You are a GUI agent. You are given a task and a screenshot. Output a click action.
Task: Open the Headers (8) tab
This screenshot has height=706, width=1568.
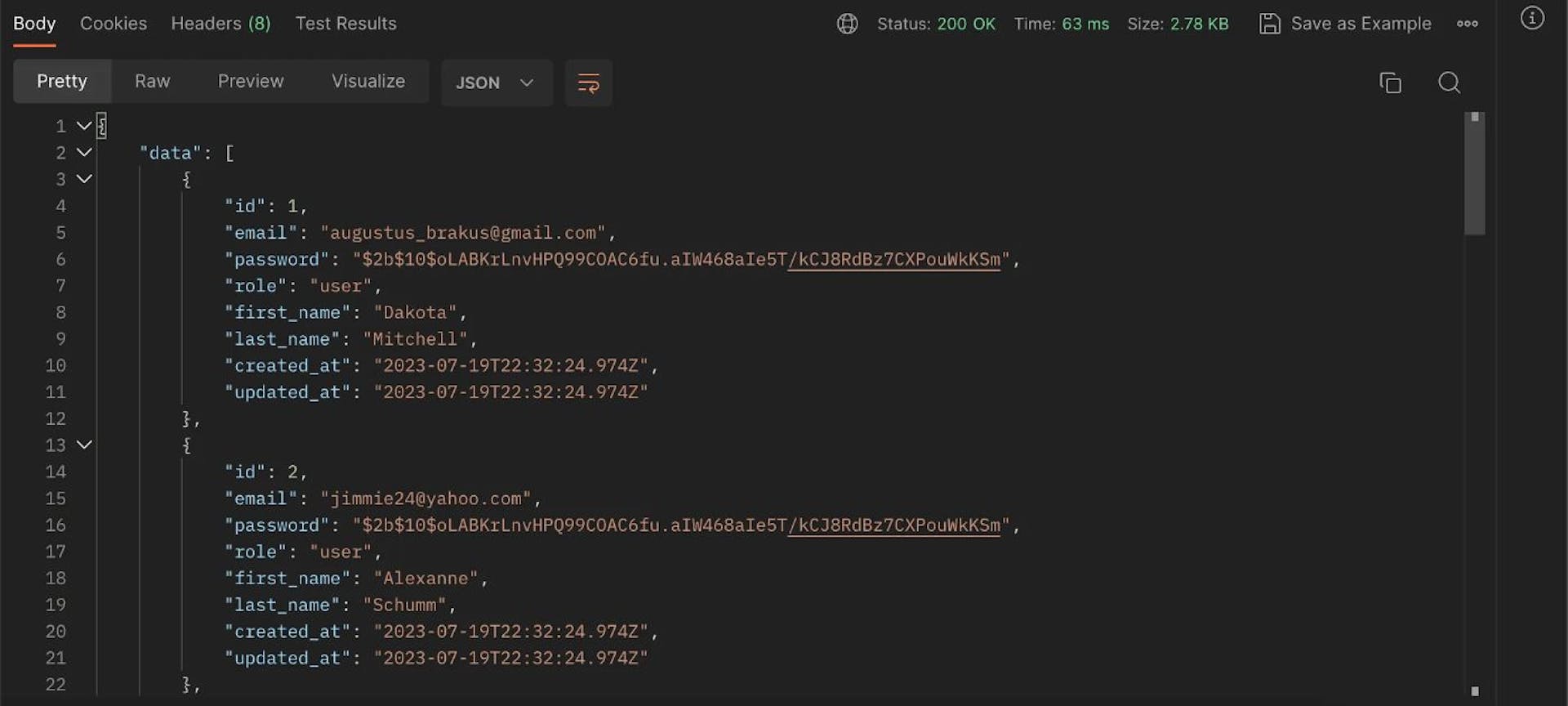click(220, 24)
